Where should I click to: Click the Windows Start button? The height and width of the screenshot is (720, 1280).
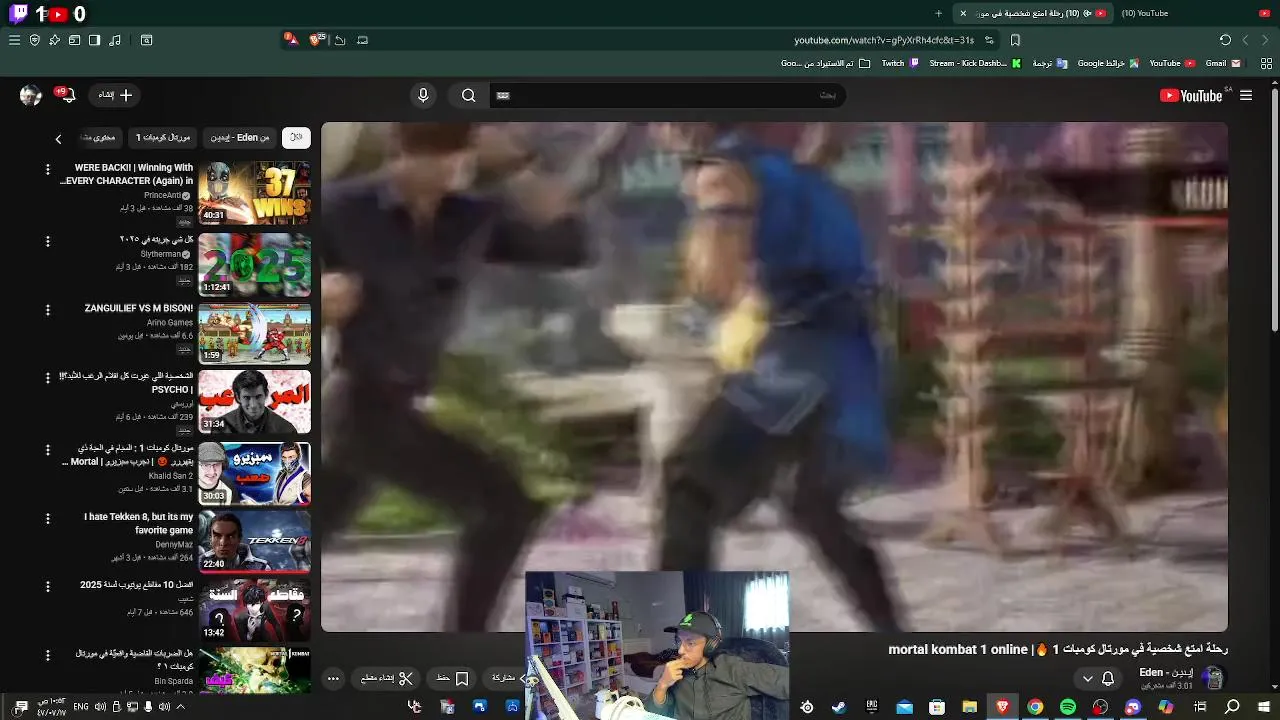click(1265, 707)
